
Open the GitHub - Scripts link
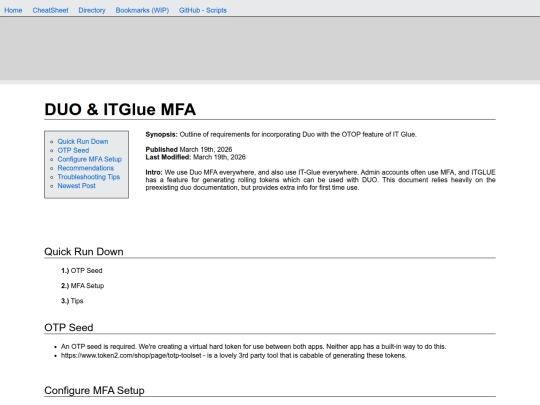tap(202, 10)
